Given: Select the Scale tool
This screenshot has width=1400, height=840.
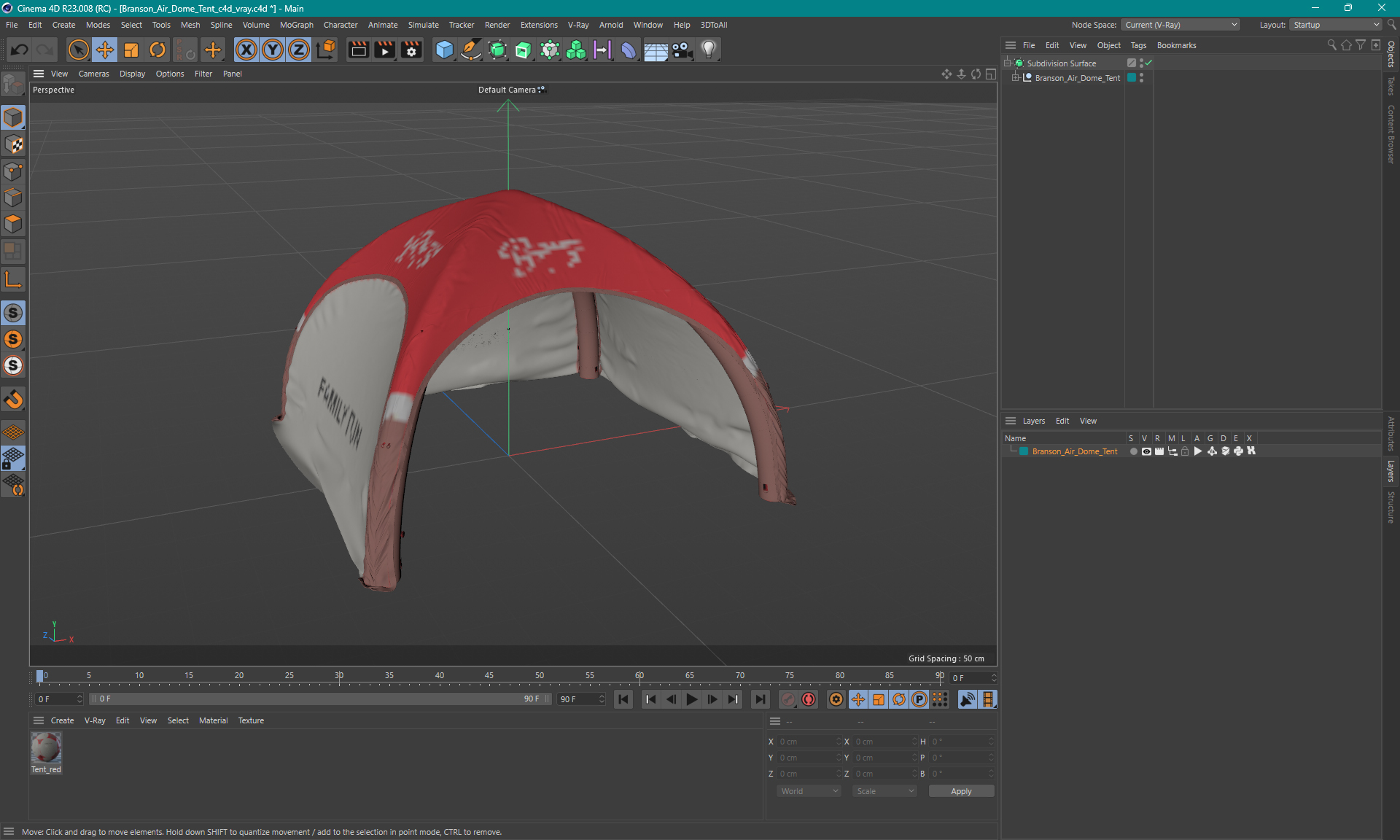Looking at the screenshot, I should 131,50.
